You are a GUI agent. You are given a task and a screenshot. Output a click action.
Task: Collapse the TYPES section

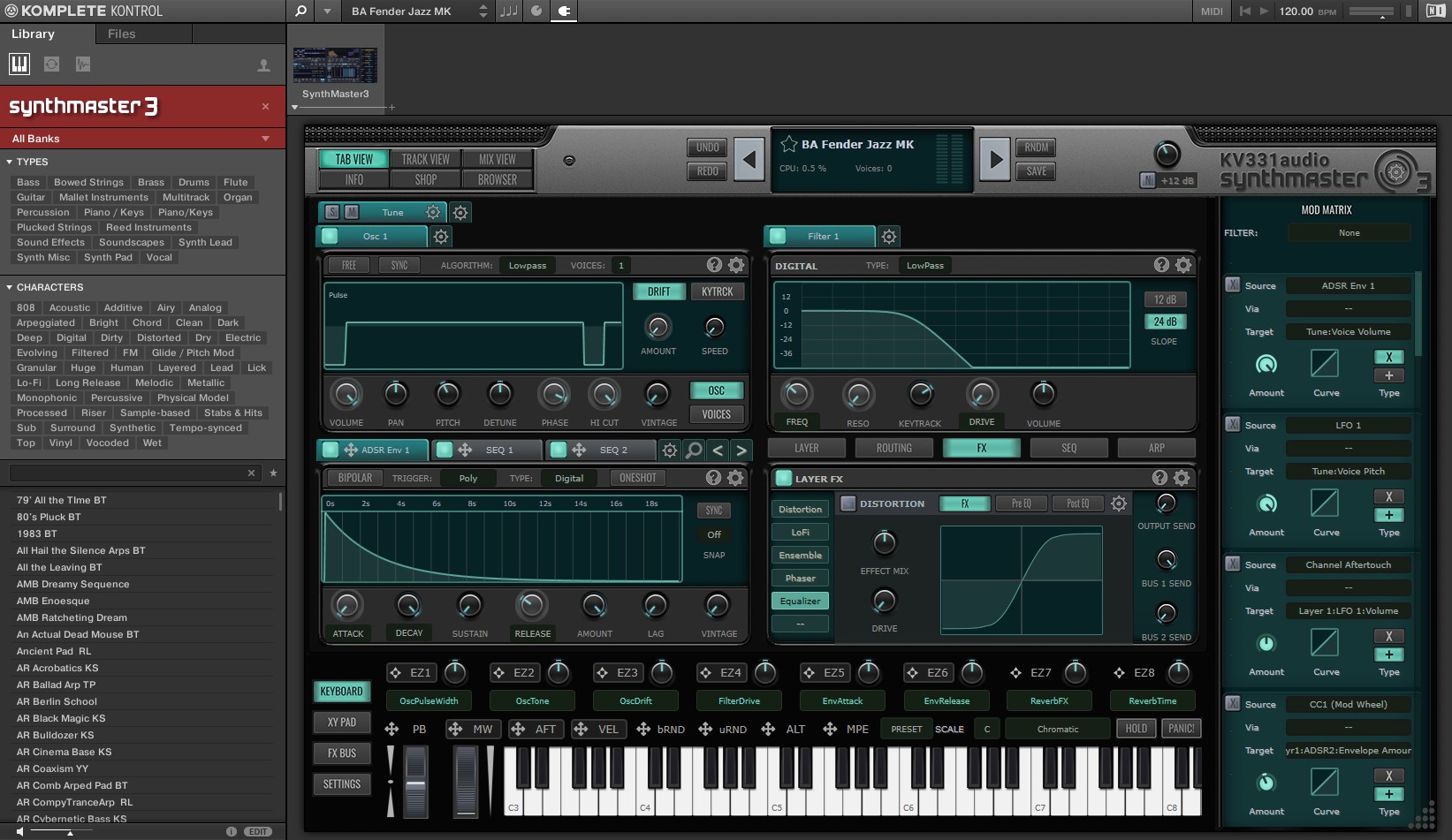(x=9, y=162)
